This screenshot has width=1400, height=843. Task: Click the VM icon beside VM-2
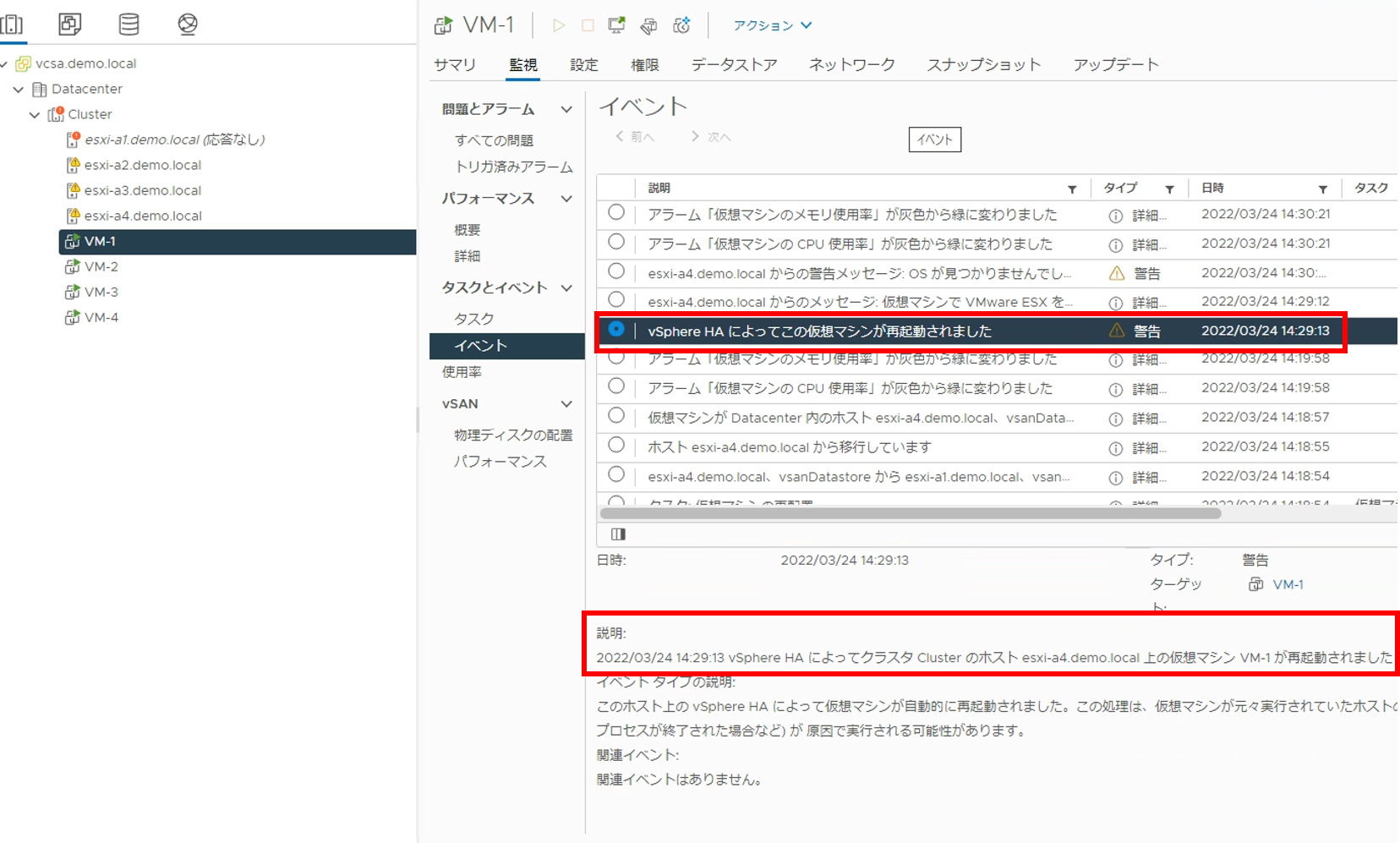[73, 266]
